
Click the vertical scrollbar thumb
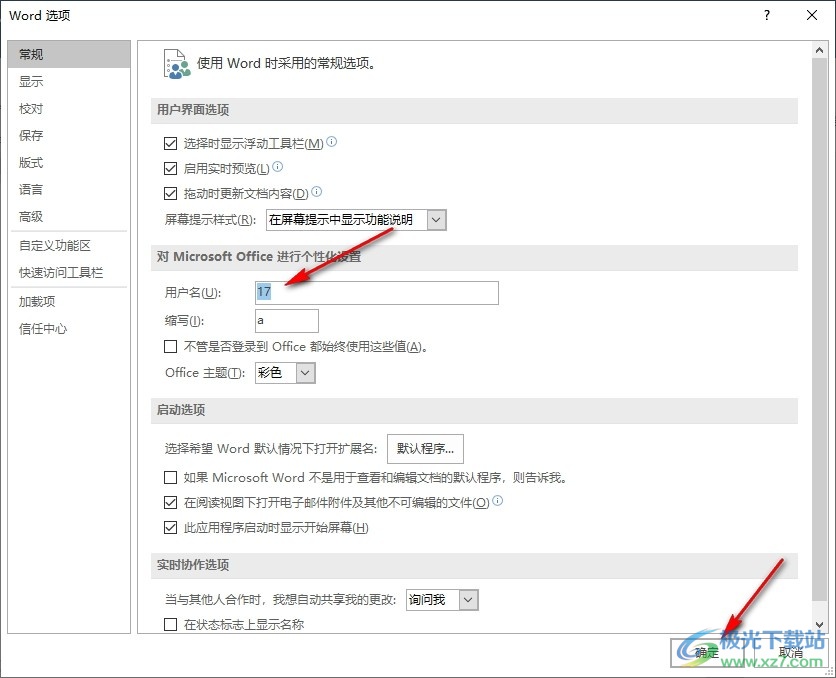tap(819, 329)
